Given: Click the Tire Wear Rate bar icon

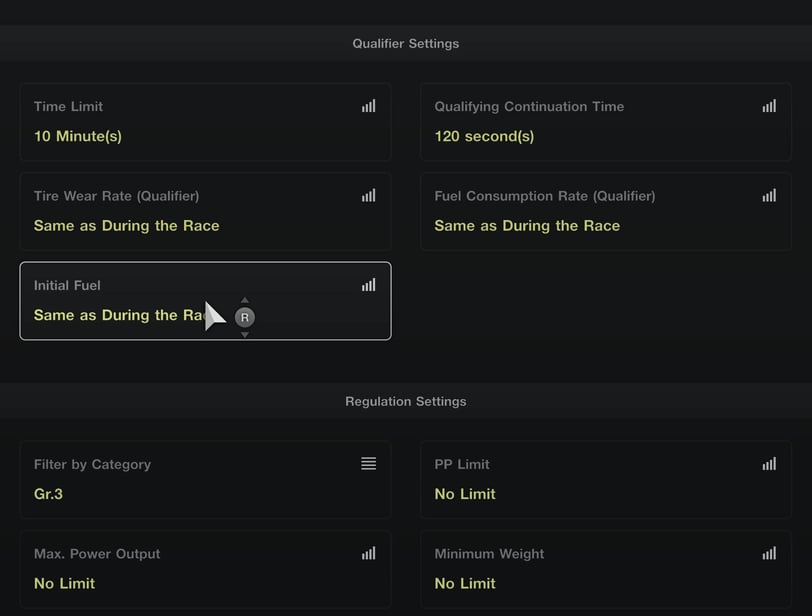Looking at the screenshot, I should pos(368,196).
